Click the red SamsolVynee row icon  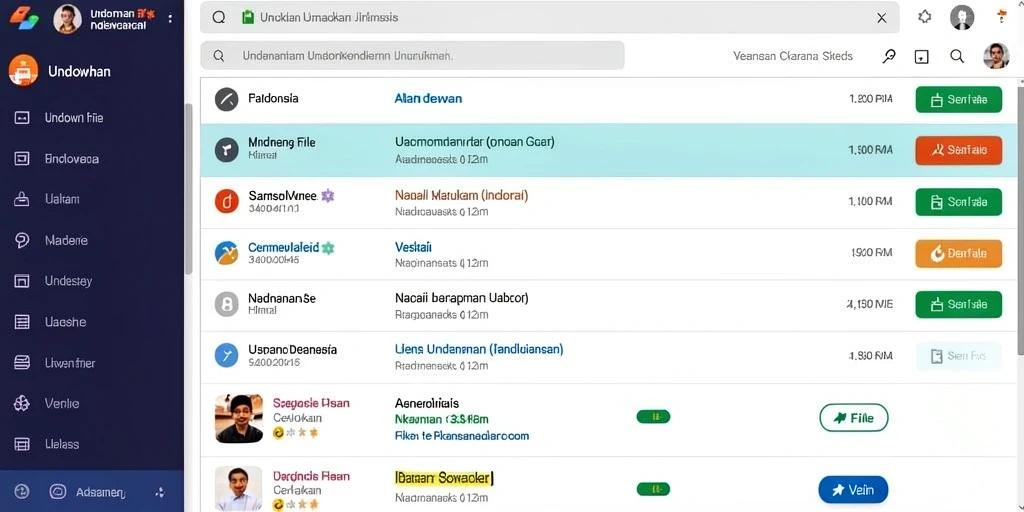click(x=227, y=202)
